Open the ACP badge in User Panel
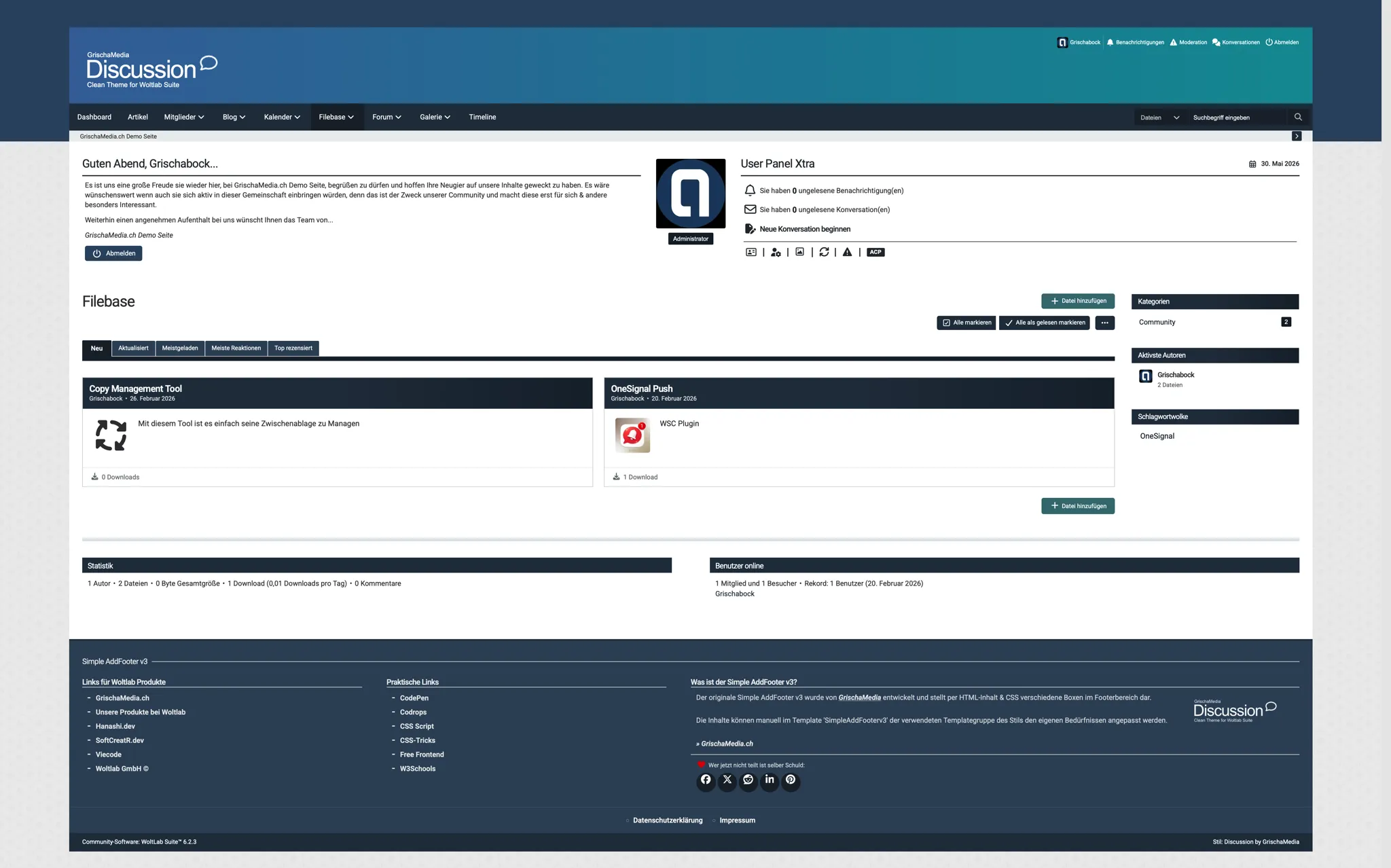 pos(875,252)
